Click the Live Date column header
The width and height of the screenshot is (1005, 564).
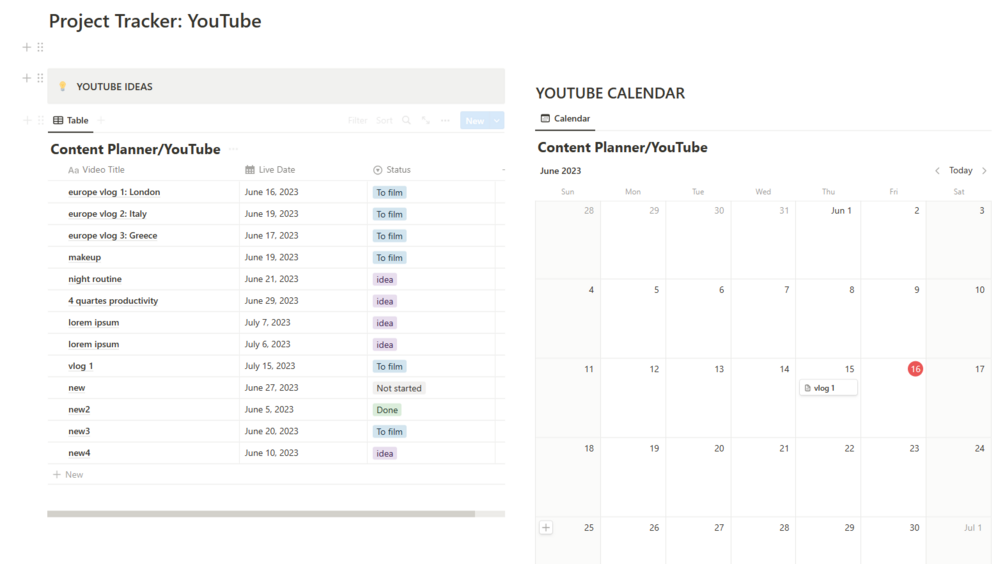(270, 170)
